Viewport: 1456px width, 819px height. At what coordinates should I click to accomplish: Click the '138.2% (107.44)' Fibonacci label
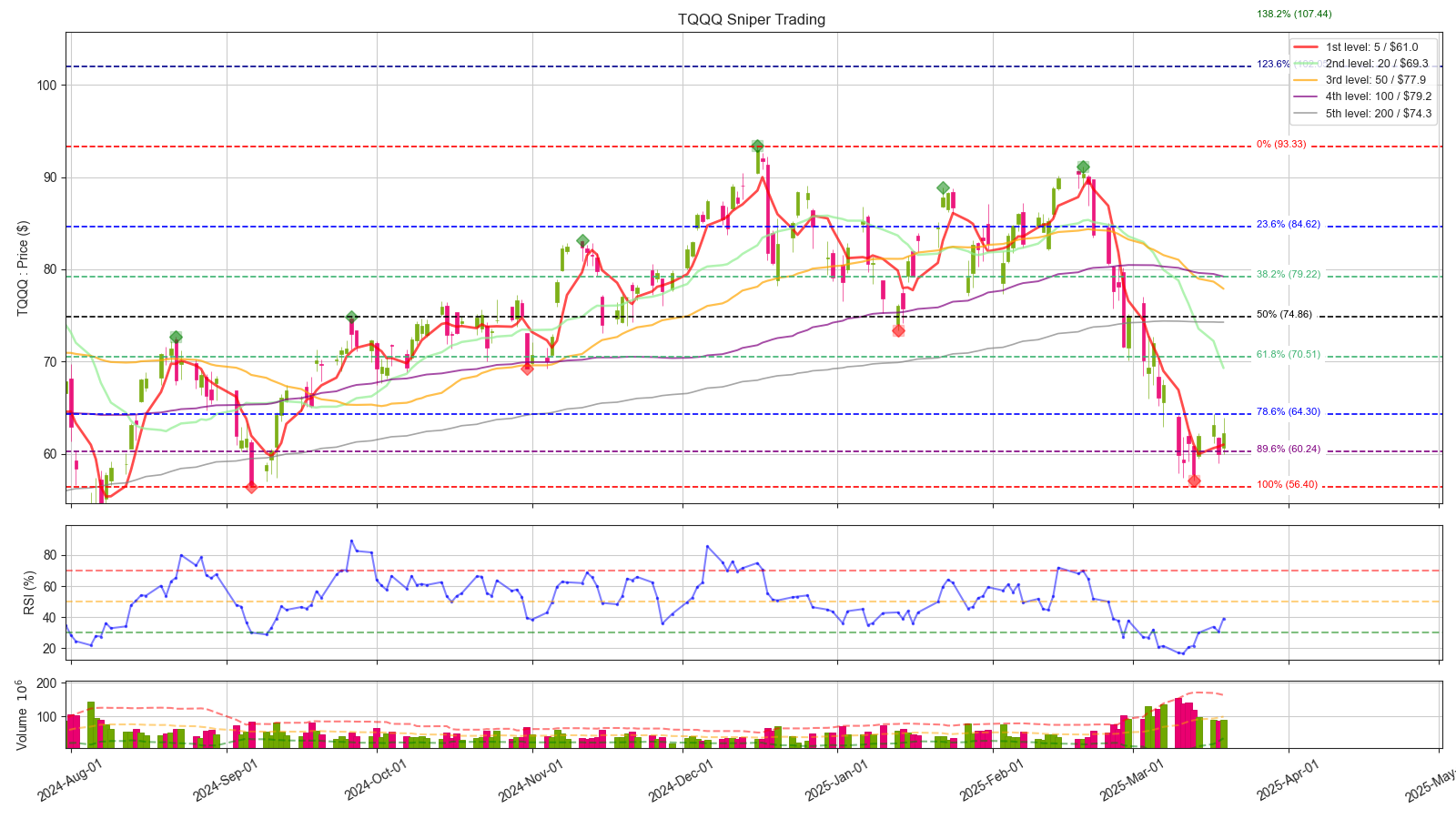(x=1294, y=14)
